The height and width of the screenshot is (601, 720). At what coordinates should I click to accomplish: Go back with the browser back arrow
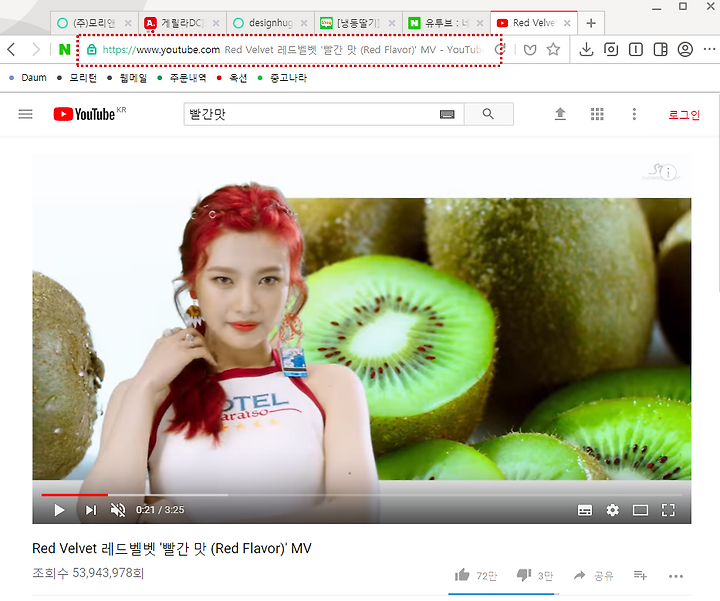click(x=12, y=49)
